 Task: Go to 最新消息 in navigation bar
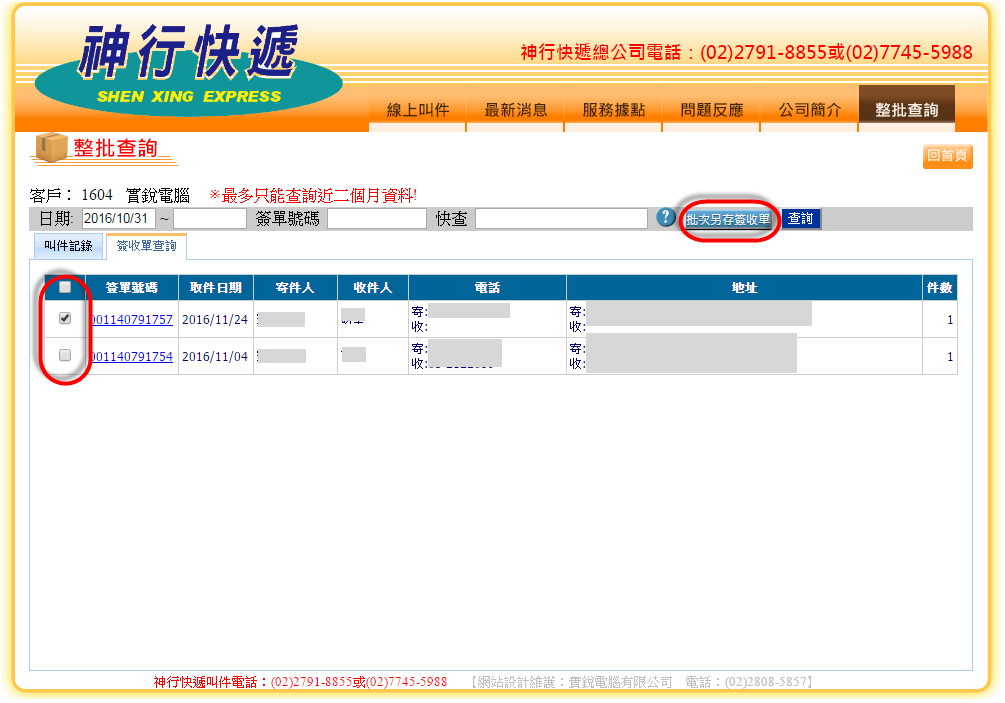515,110
